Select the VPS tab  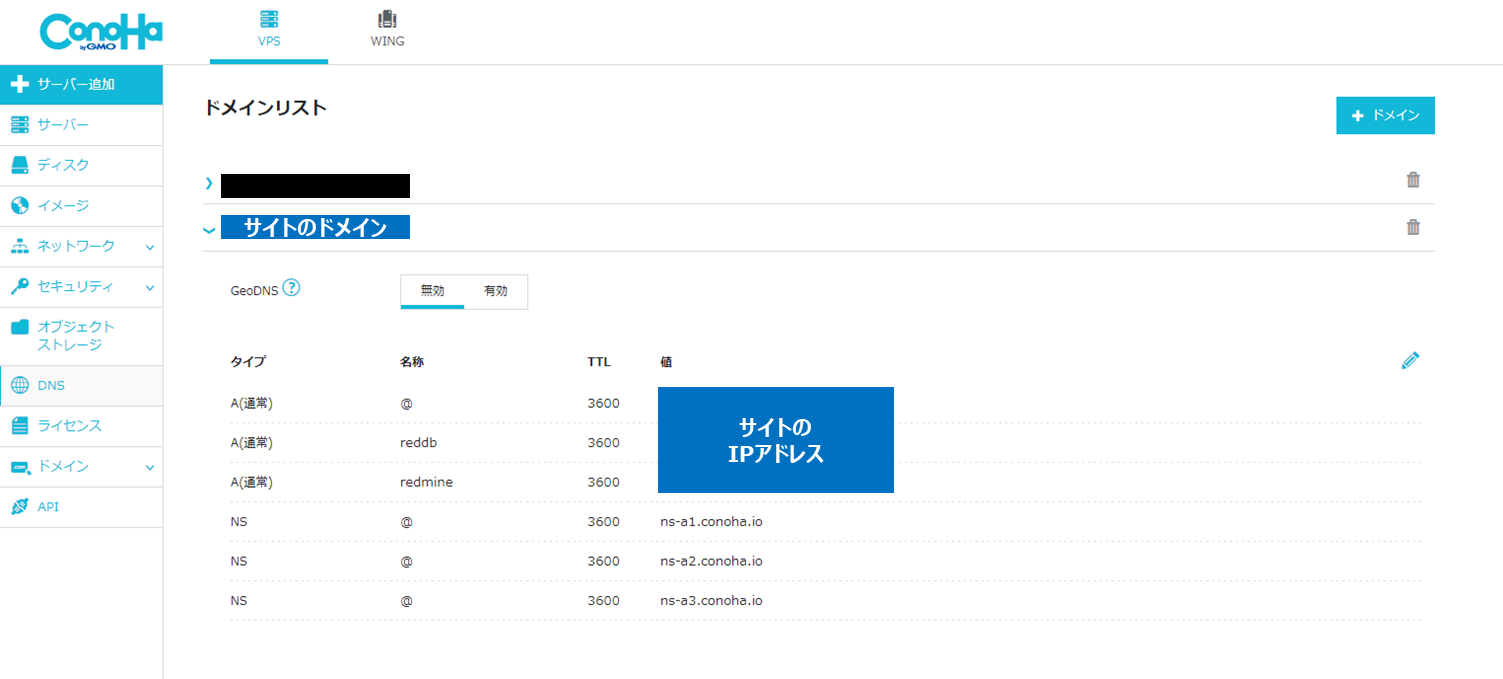[268, 30]
